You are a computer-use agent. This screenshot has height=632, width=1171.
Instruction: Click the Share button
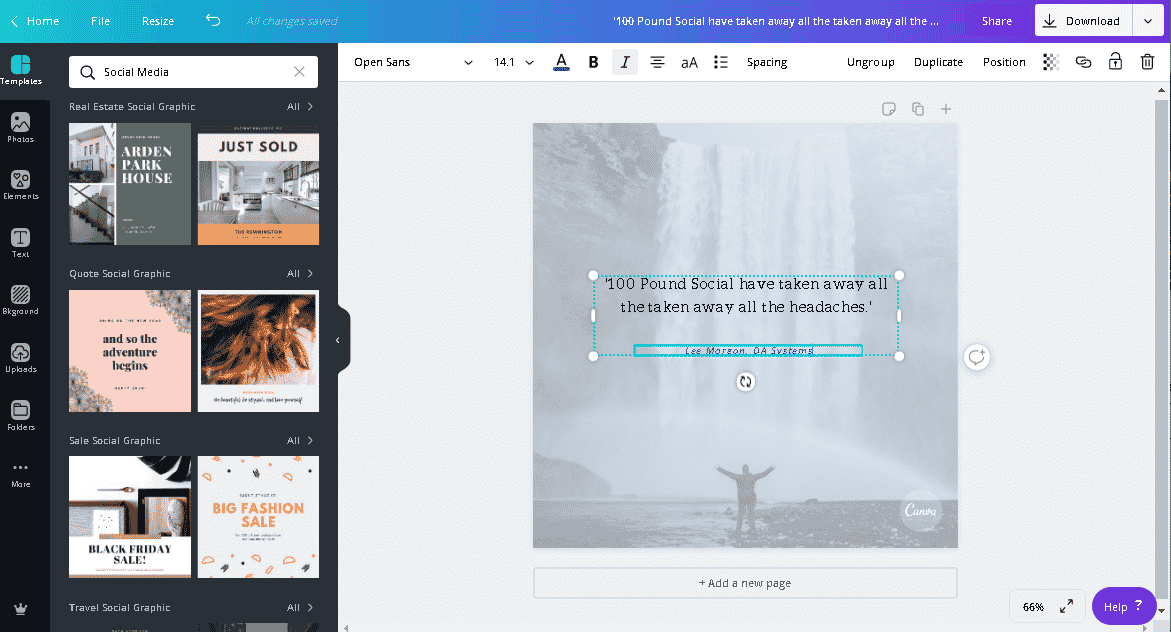(996, 21)
